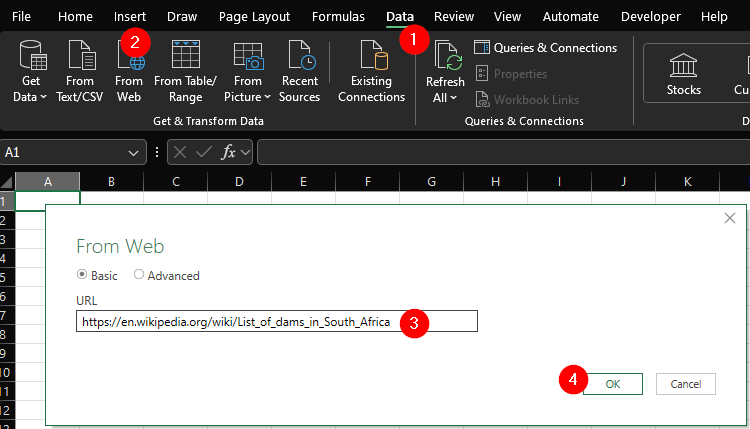Screen dimensions: 750x429
Task: Expand the Name Box dropdown
Action: tap(133, 153)
